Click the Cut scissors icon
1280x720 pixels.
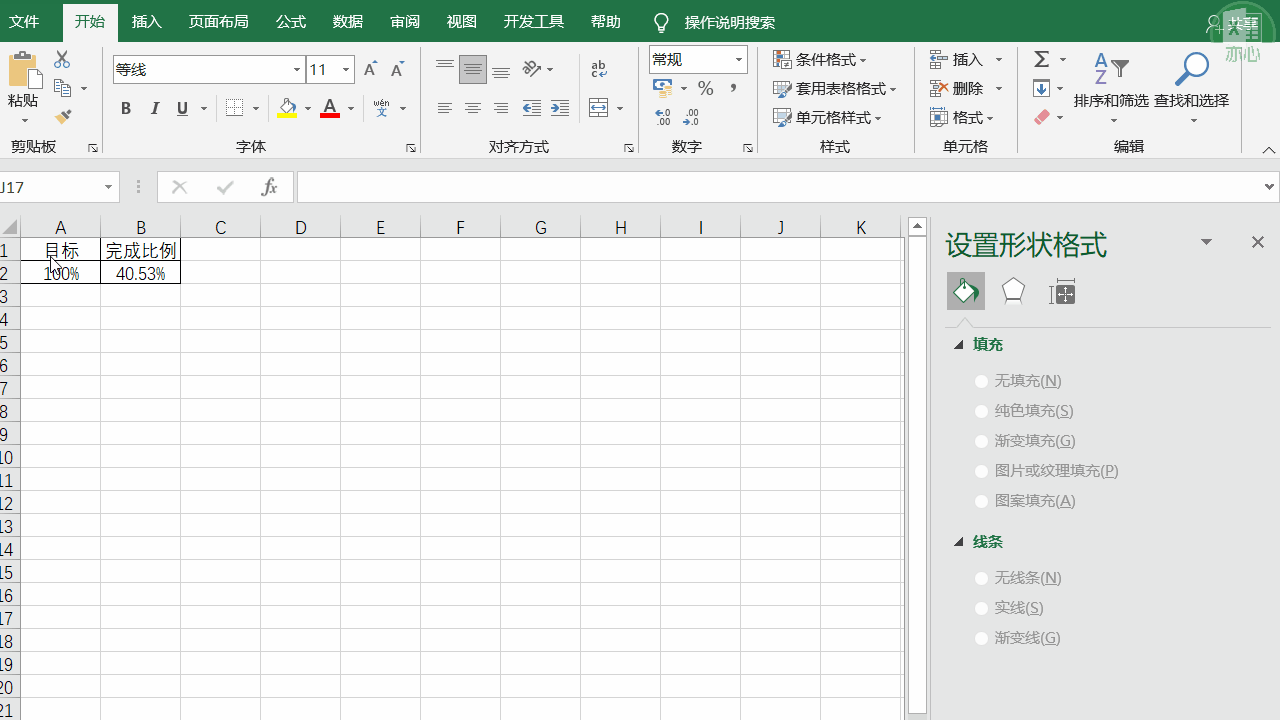[62, 60]
